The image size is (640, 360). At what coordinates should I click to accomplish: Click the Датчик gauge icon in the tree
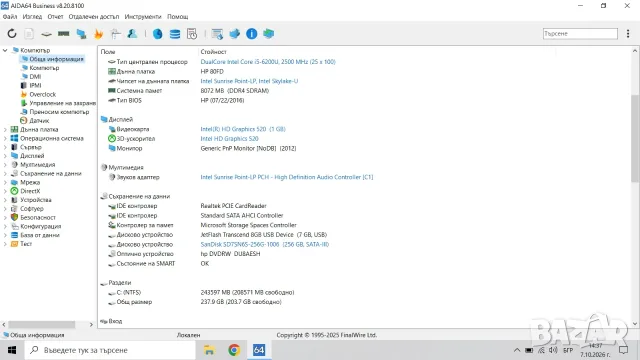[x=24, y=120]
